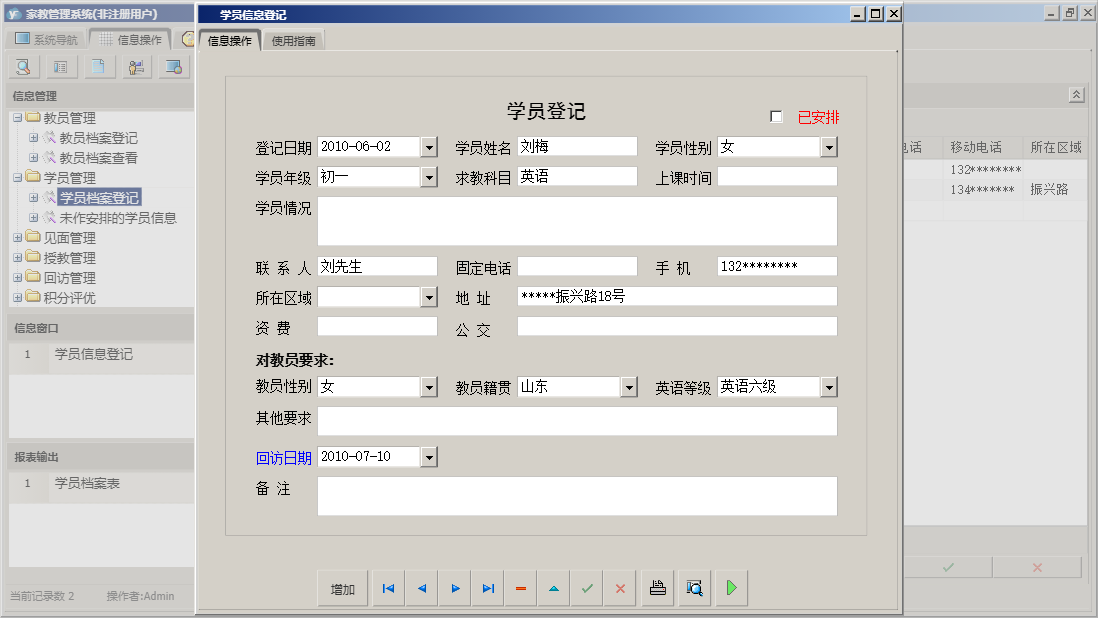Click the monitor browse icon in the toolbar
The height and width of the screenshot is (618, 1098).
pyautogui.click(x=171, y=66)
